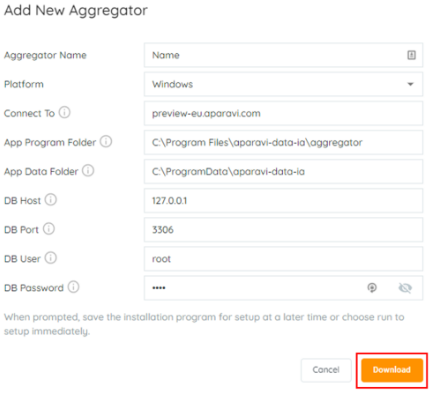Click the DB Host field showing 127.0.0.1
This screenshot has width=432, height=393.
[283, 201]
